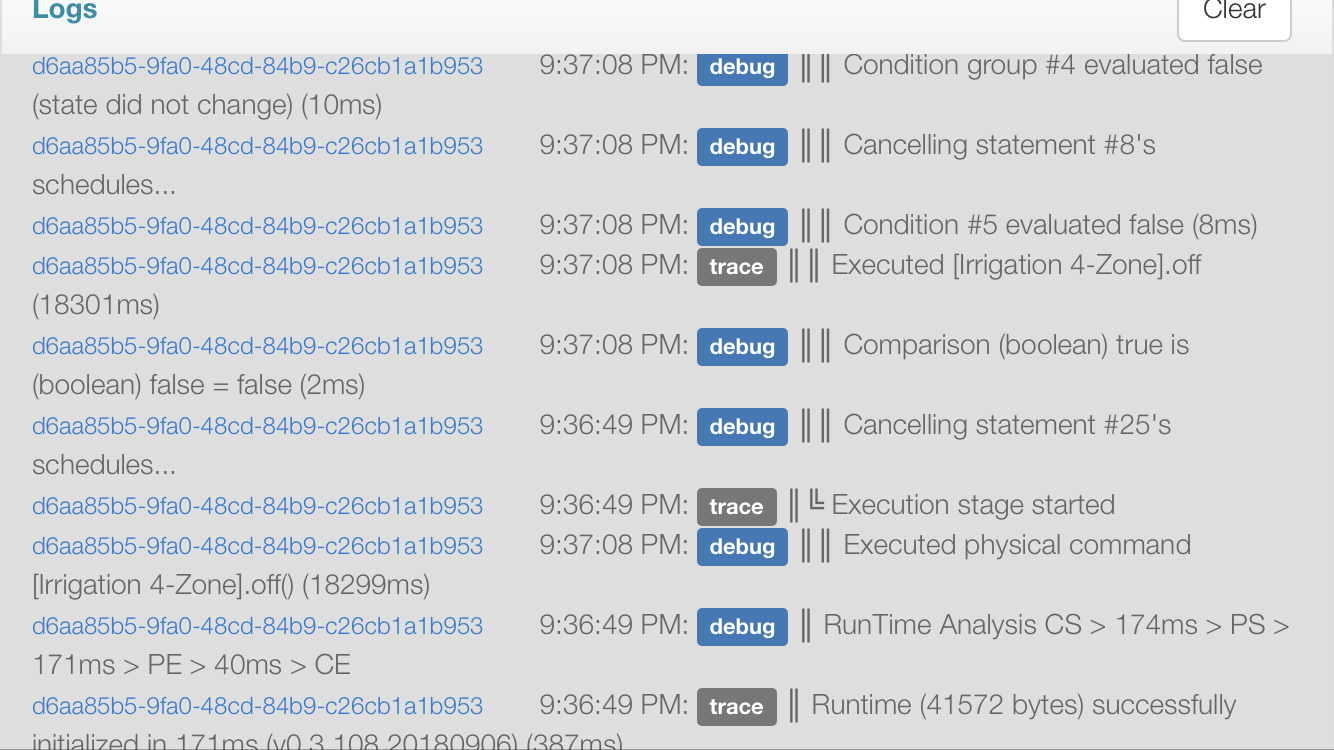
Task: Open ID link beside RunTime Analysis entry
Action: pyautogui.click(x=258, y=626)
